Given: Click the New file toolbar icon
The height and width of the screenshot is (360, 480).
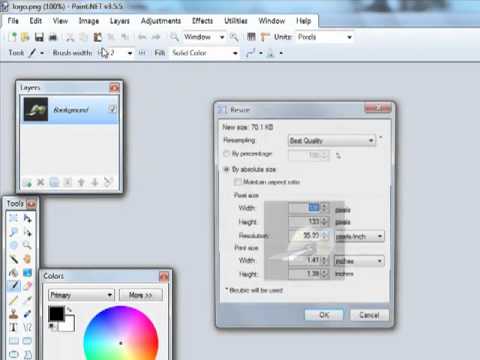Looking at the screenshot, I should 12,37.
